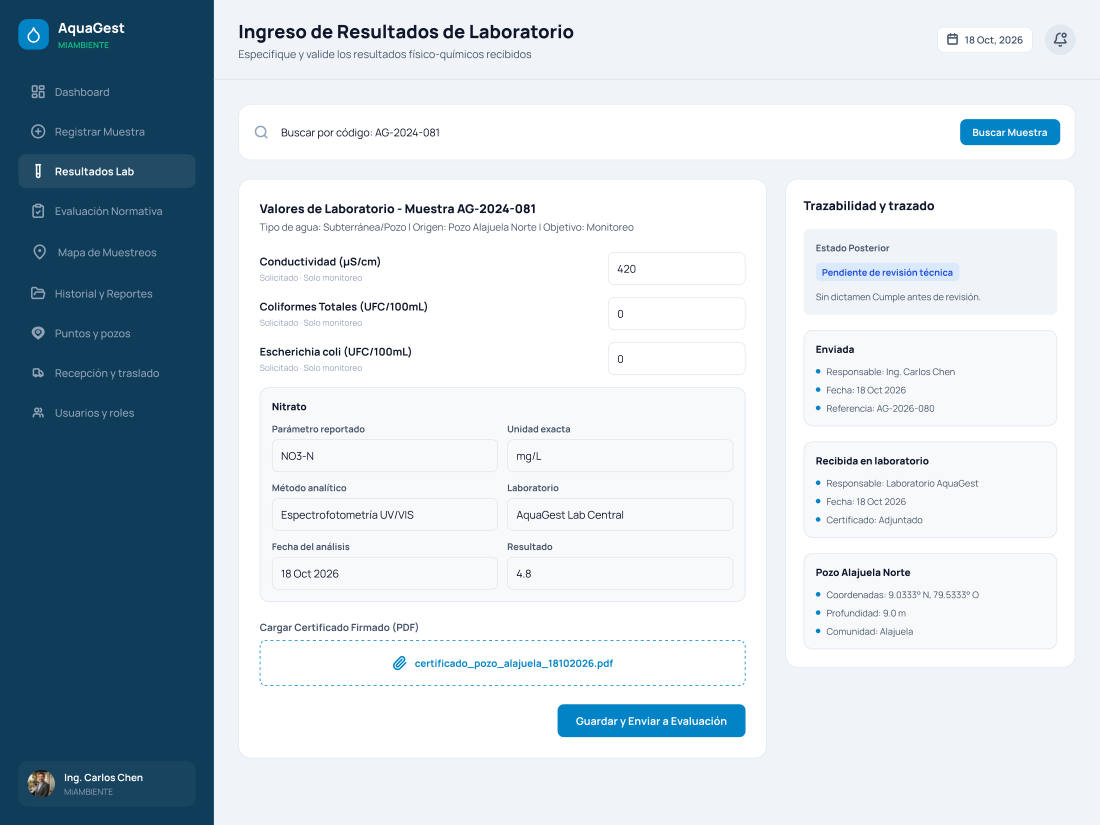
Task: Click the Buscar Muestra button
Action: pos(1010,132)
